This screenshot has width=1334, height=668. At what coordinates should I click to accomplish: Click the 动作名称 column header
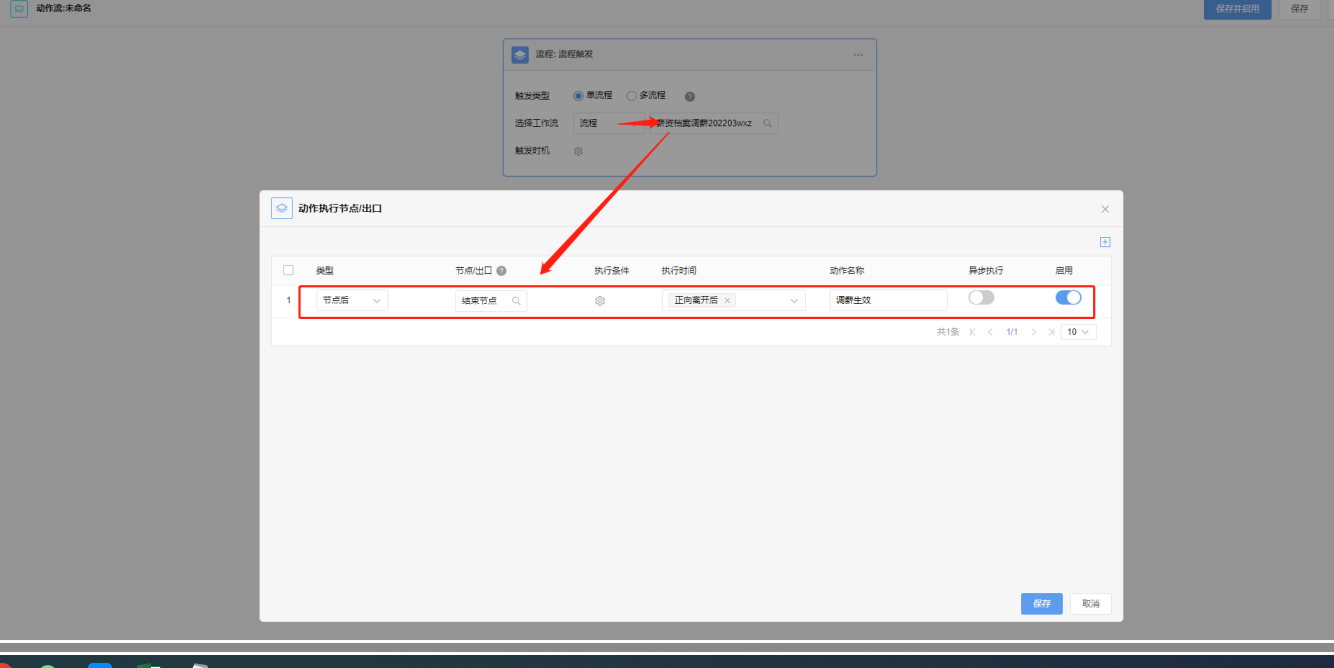click(847, 271)
